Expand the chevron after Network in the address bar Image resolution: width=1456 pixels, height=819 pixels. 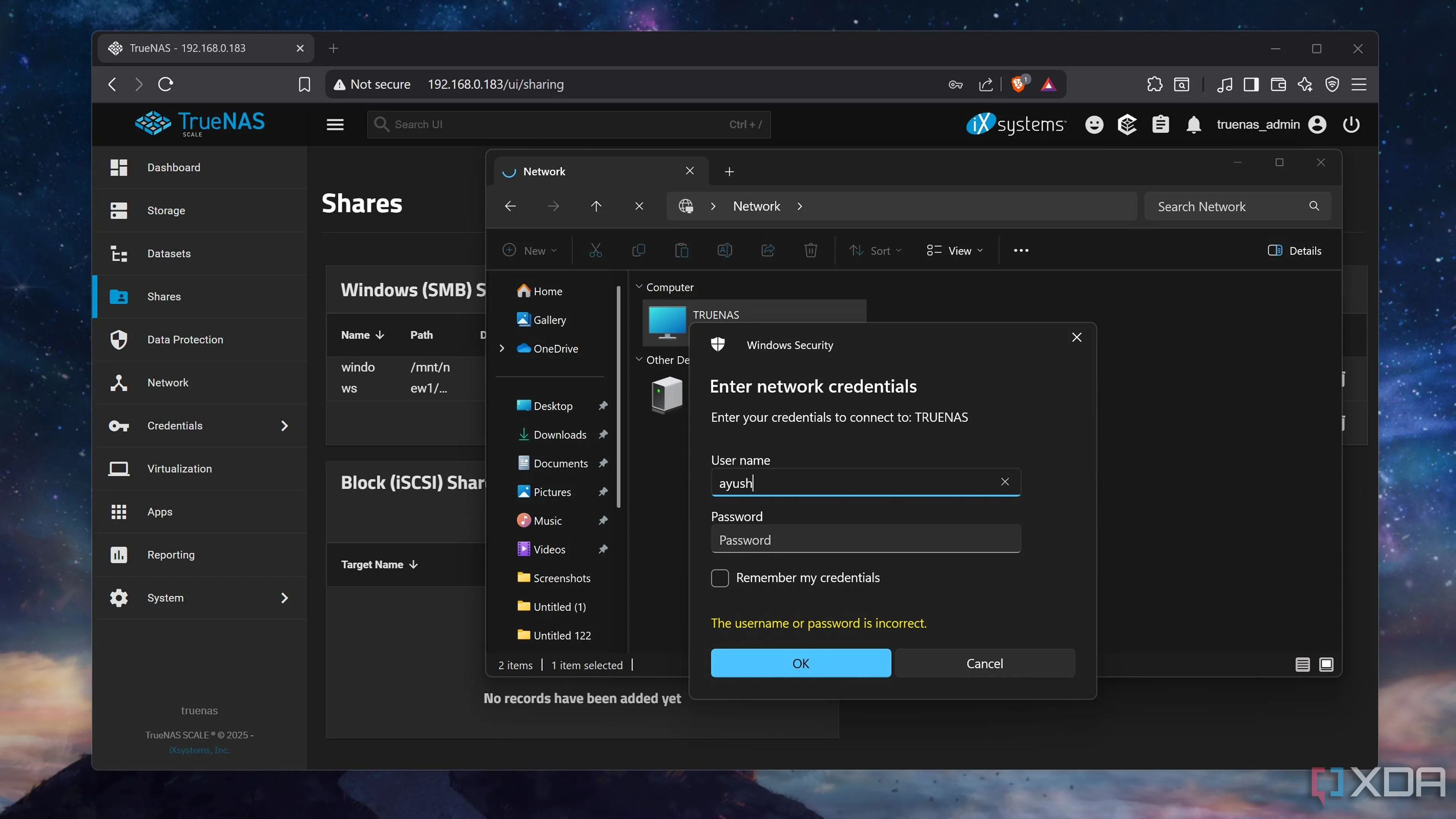tap(799, 206)
